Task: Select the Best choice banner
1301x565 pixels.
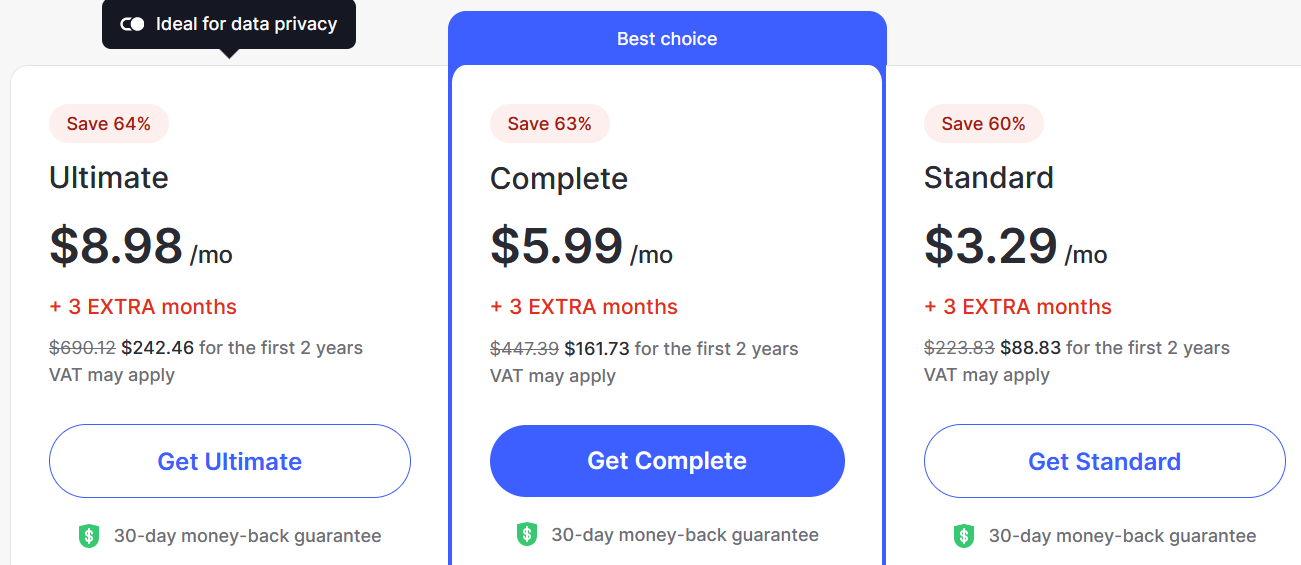Action: pos(667,39)
